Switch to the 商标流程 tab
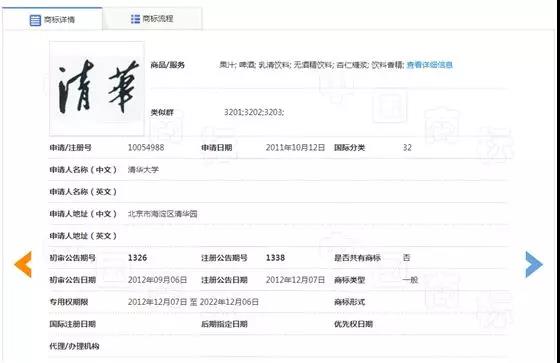 click(152, 19)
